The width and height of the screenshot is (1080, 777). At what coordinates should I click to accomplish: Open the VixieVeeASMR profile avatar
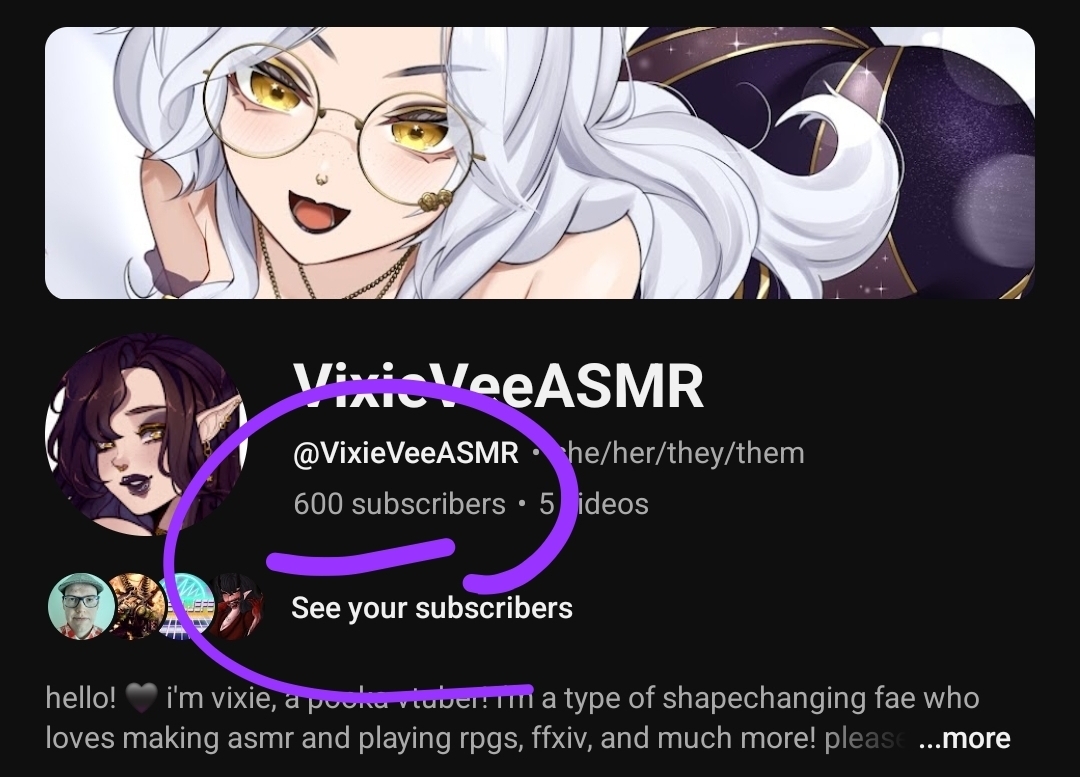147,435
